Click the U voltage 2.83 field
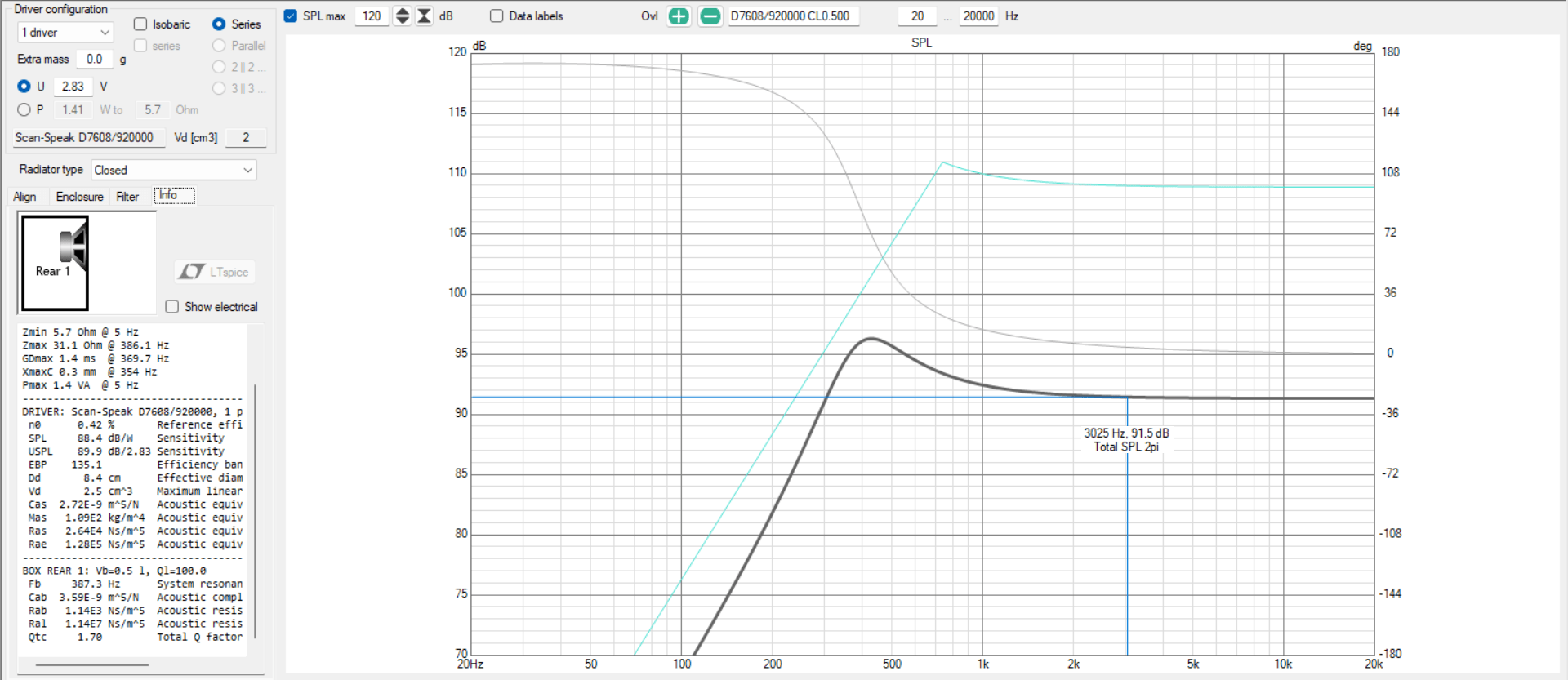 pos(73,87)
